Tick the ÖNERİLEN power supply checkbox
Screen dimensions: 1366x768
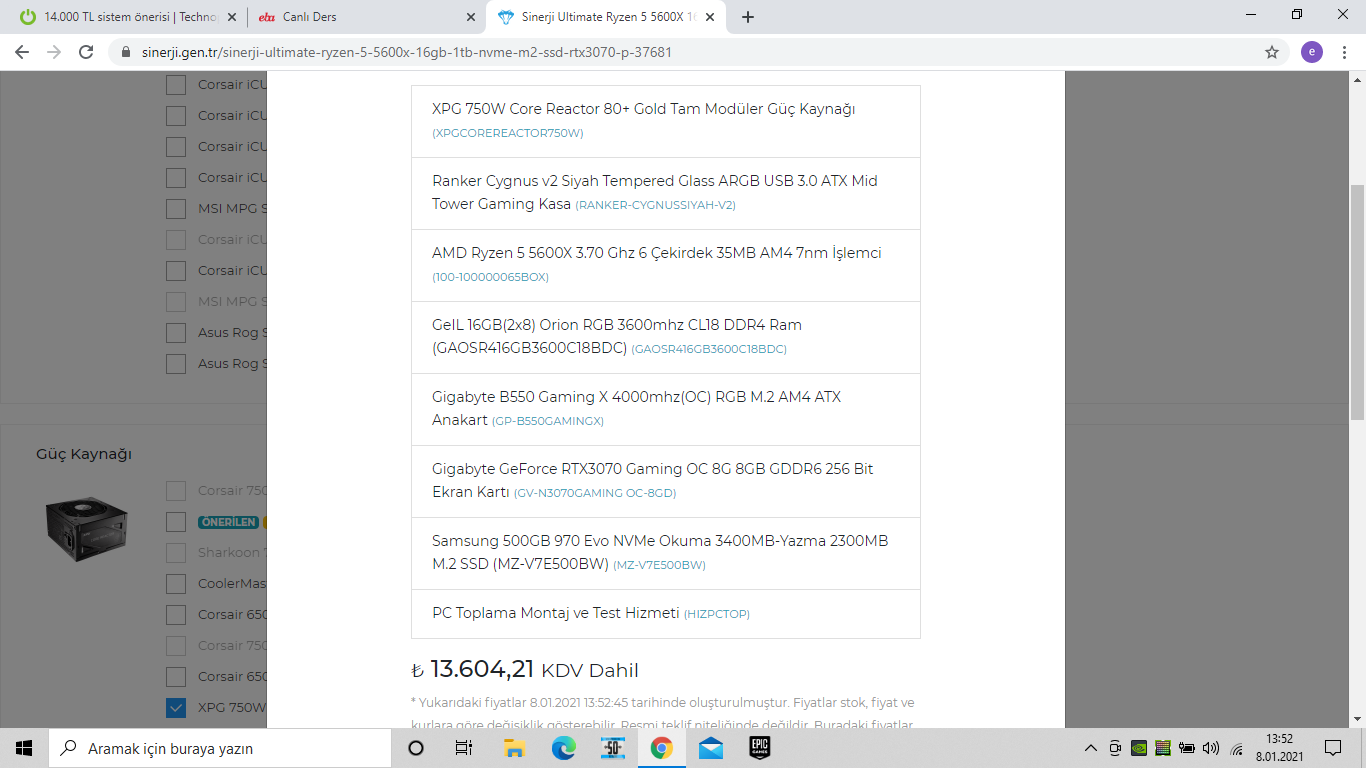click(176, 522)
